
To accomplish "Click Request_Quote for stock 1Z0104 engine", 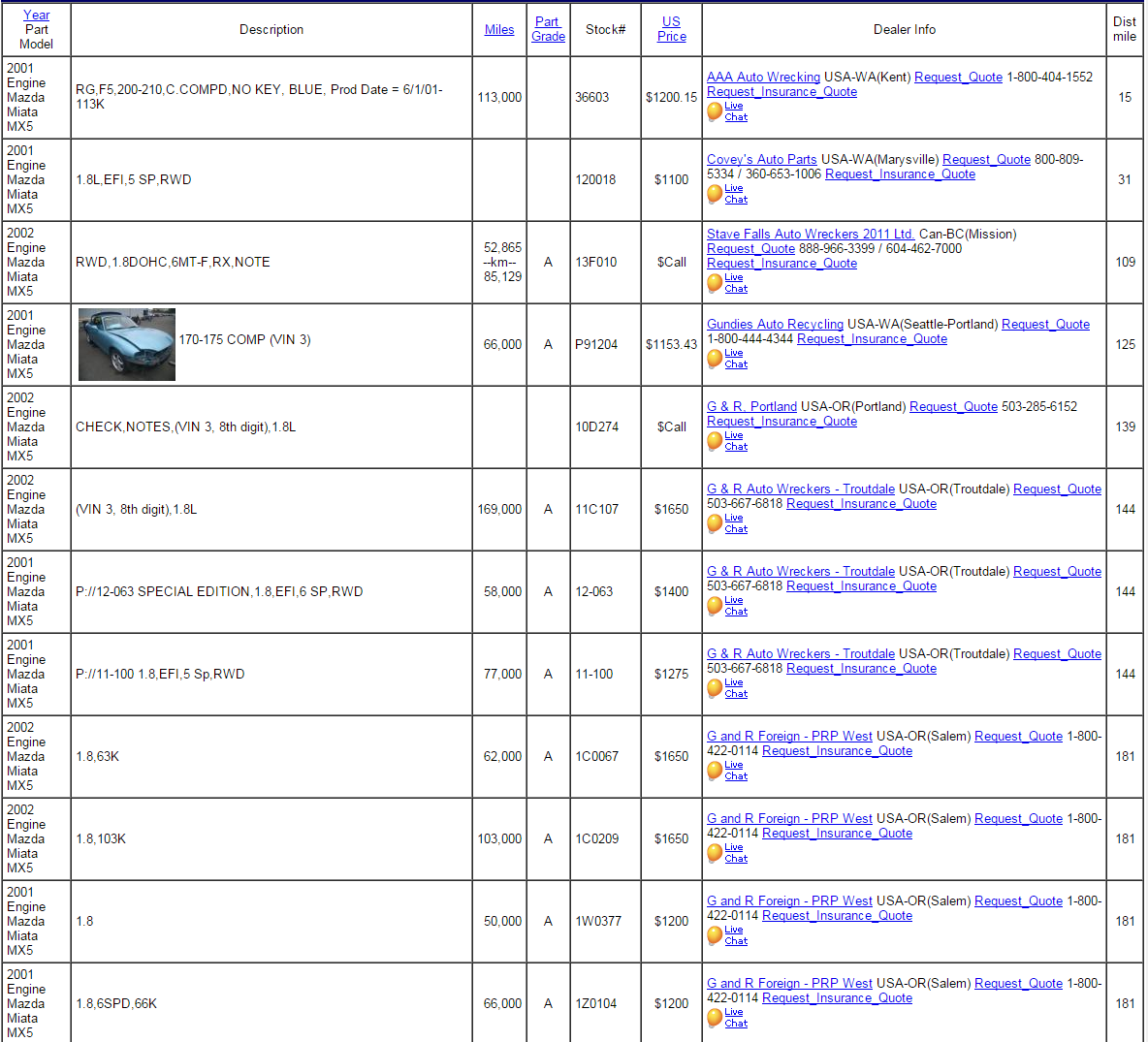I will (x=1018, y=983).
